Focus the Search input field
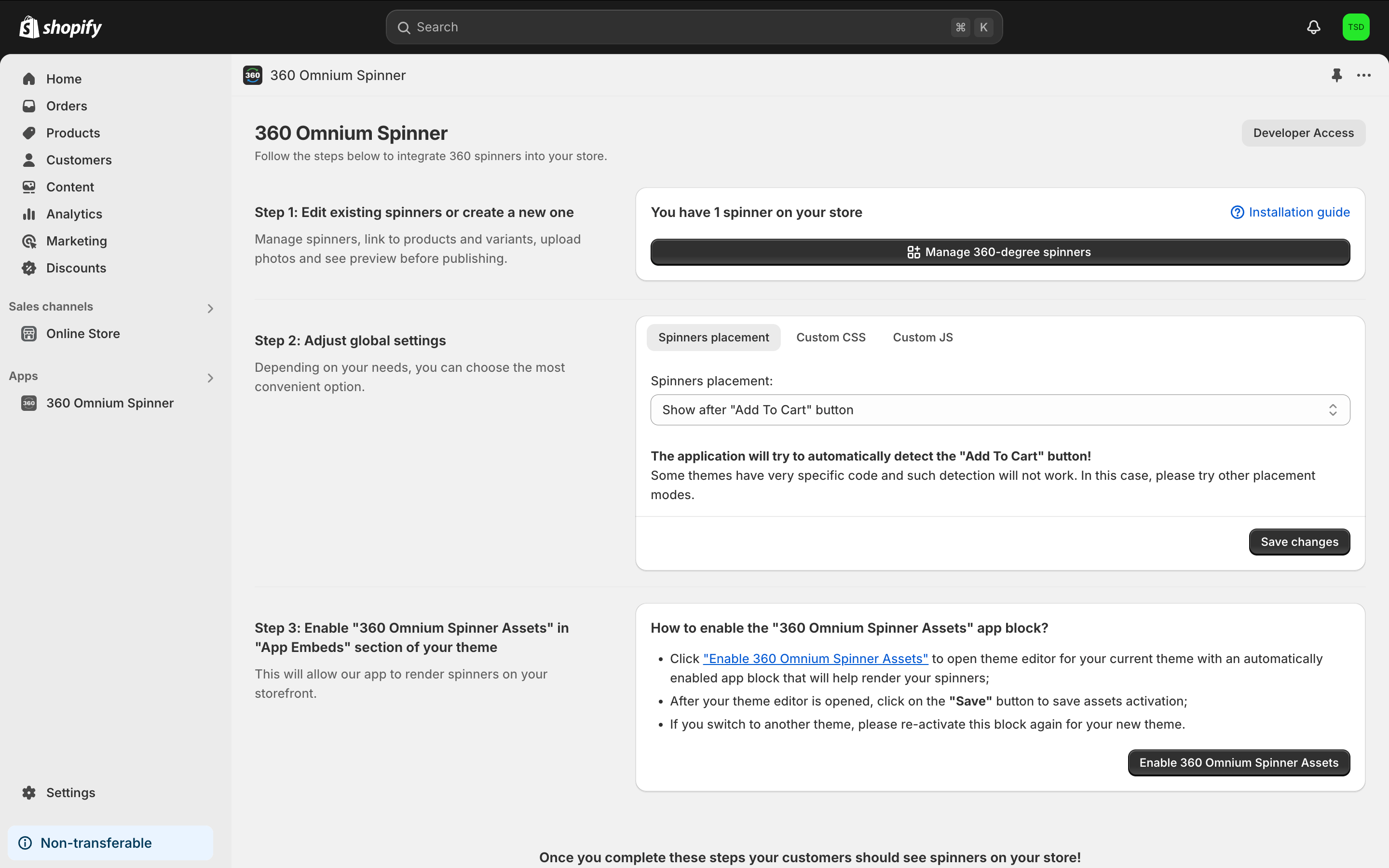 click(694, 27)
